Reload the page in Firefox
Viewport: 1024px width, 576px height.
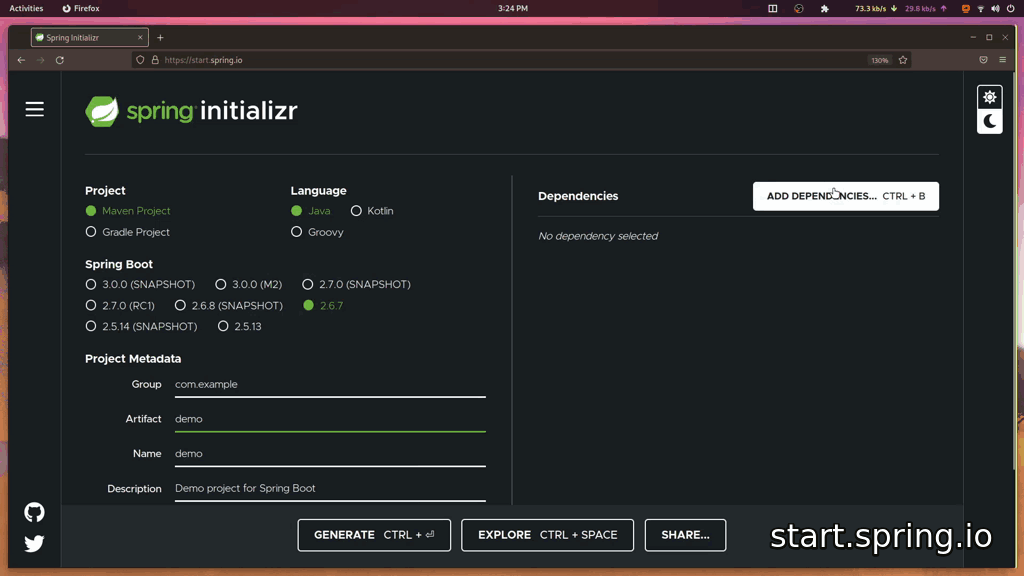(x=60, y=60)
